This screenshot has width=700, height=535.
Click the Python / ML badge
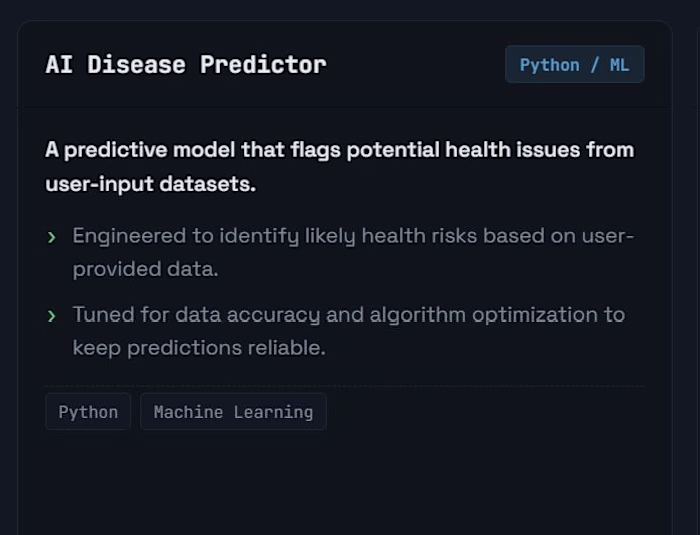click(x=575, y=64)
